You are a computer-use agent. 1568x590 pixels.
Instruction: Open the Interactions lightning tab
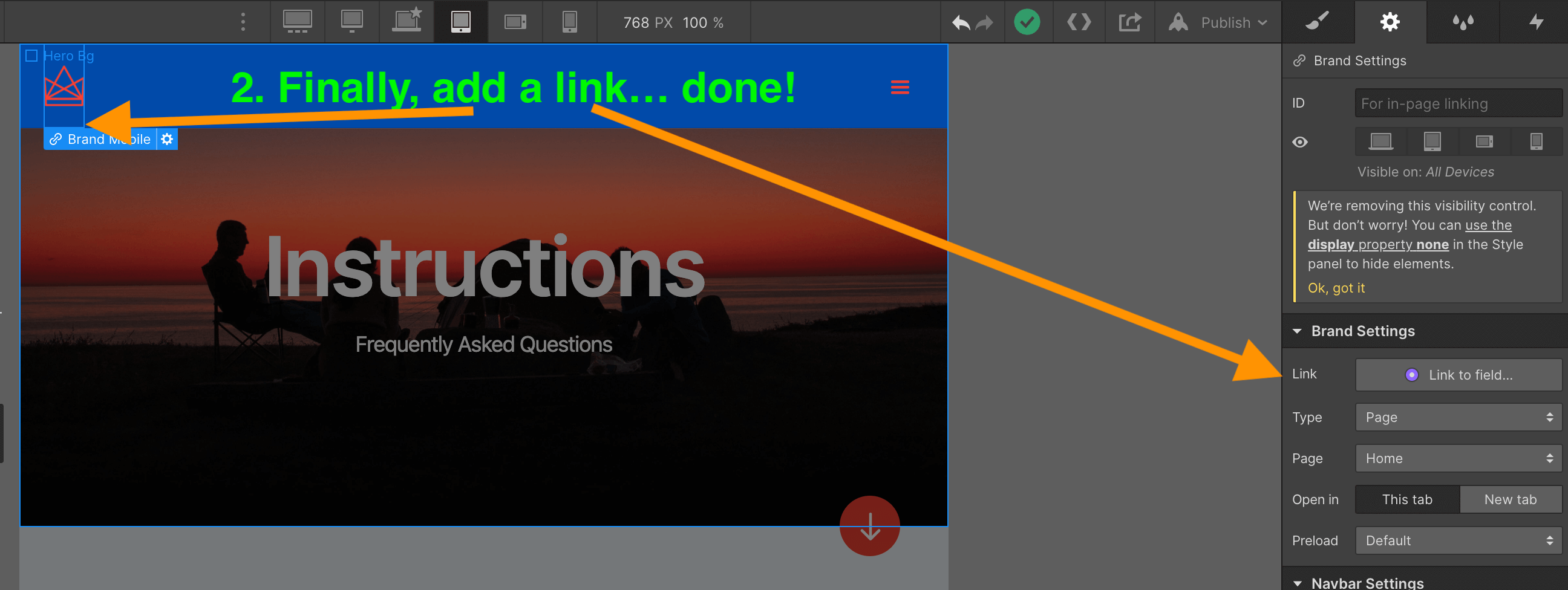point(1535,22)
